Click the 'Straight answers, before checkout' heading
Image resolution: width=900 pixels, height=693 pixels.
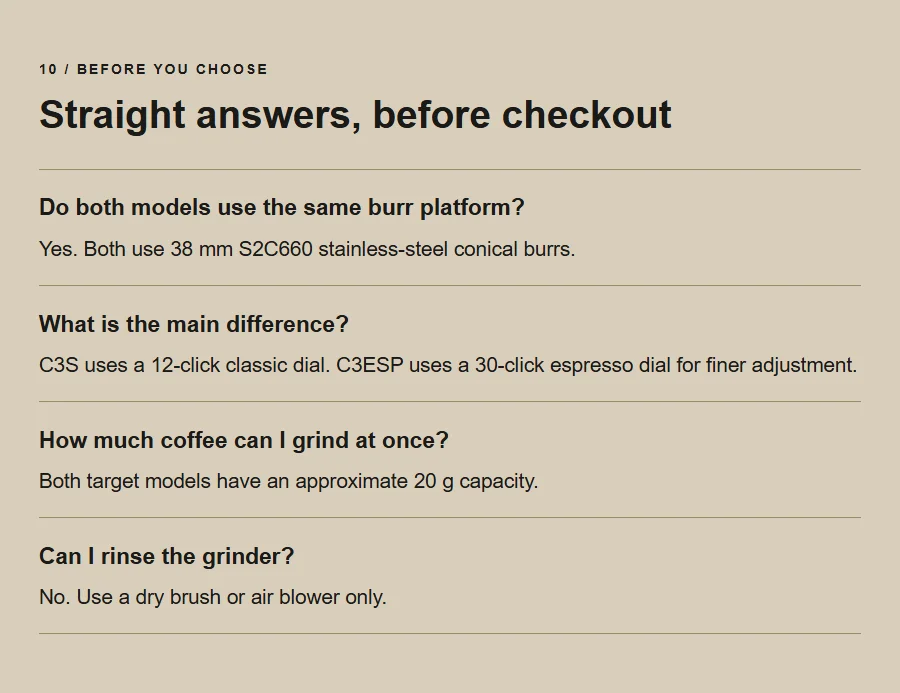[x=355, y=115]
